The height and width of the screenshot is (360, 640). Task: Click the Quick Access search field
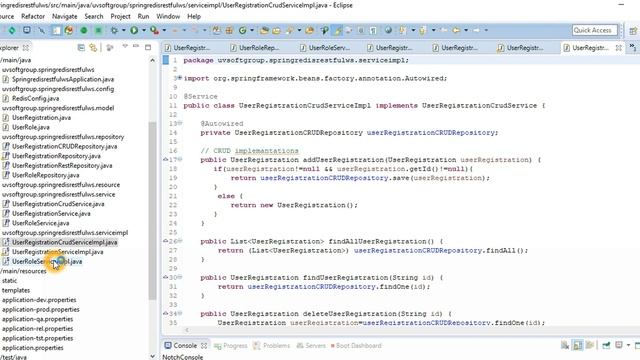click(x=594, y=30)
